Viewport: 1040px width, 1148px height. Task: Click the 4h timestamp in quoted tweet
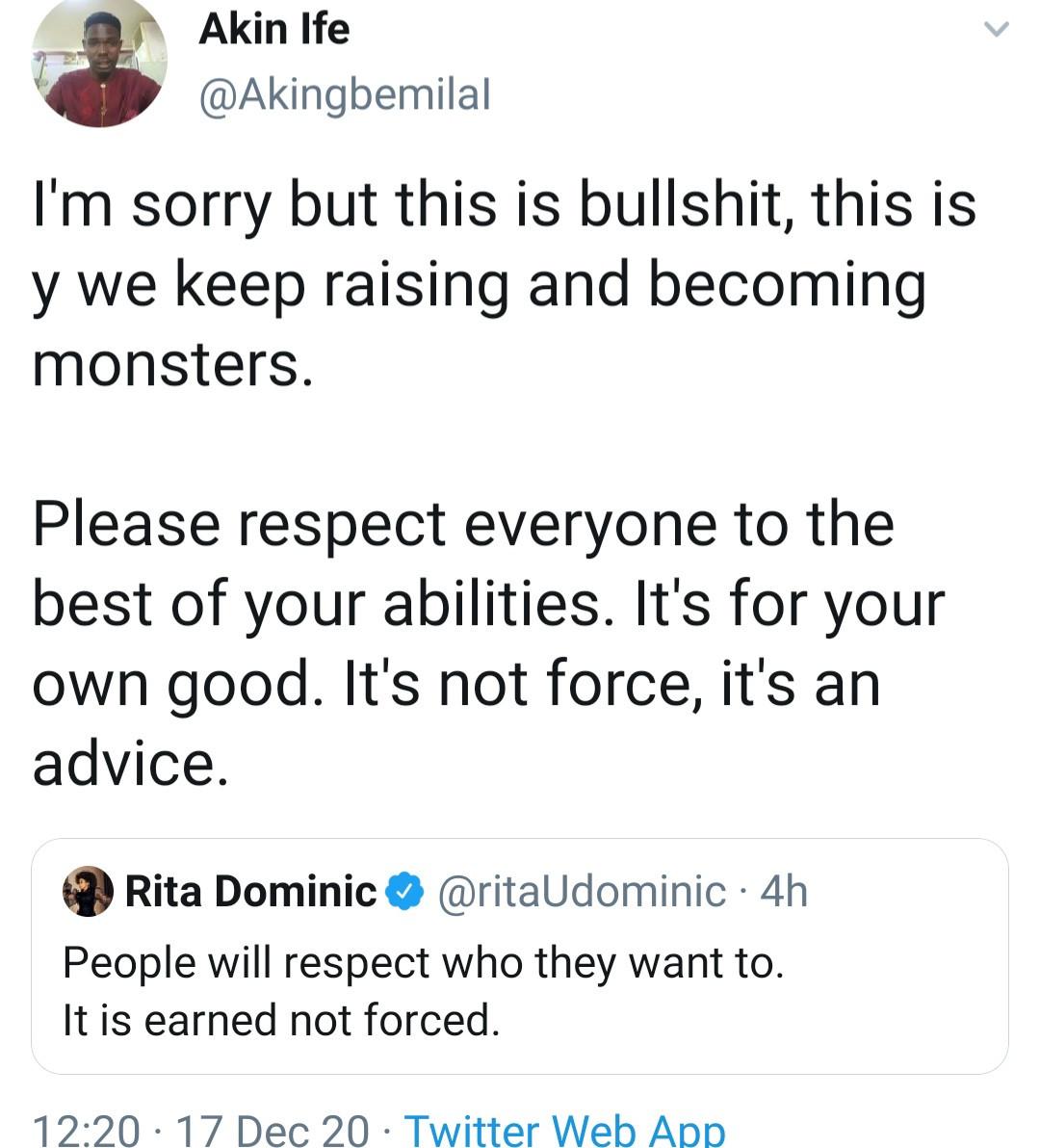pos(783,891)
